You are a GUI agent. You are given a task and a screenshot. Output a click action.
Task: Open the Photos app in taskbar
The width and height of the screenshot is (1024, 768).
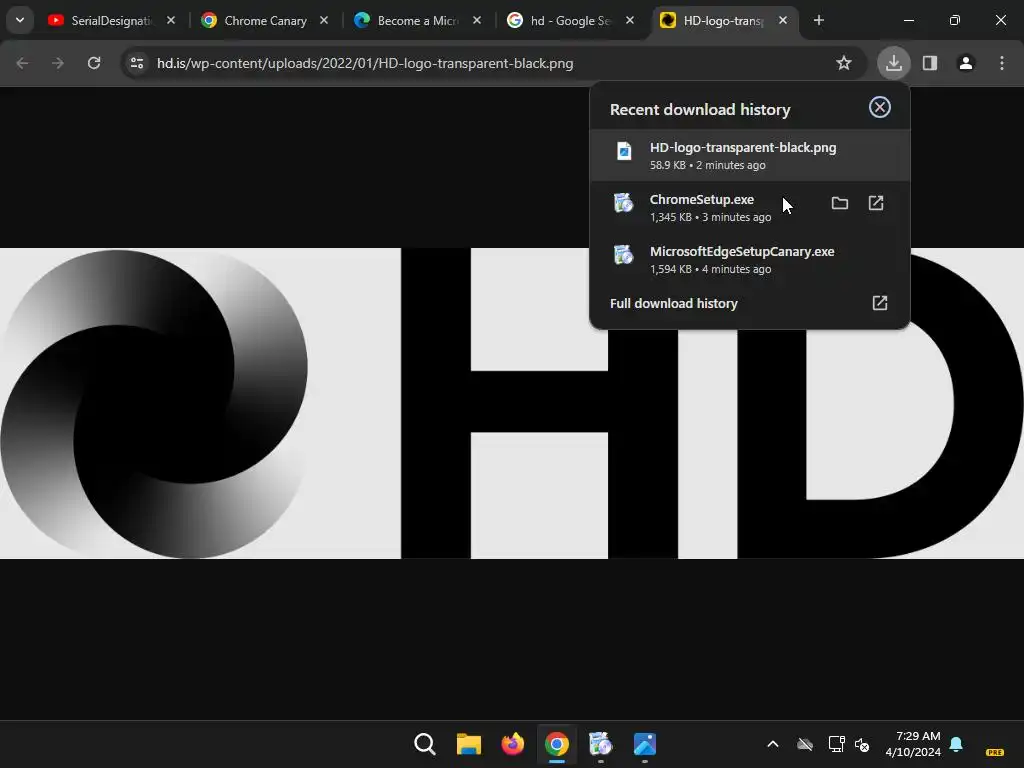pyautogui.click(x=645, y=744)
